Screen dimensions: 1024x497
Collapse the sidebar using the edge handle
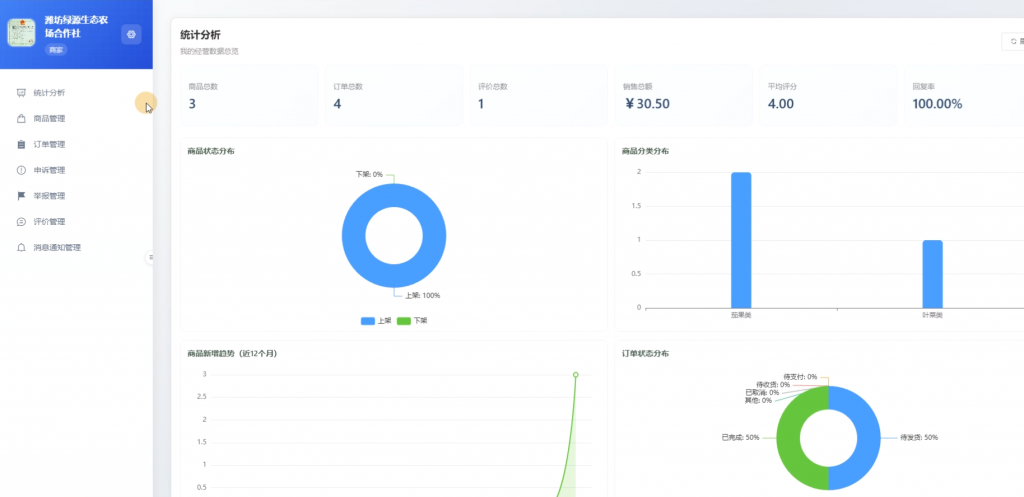[150, 258]
